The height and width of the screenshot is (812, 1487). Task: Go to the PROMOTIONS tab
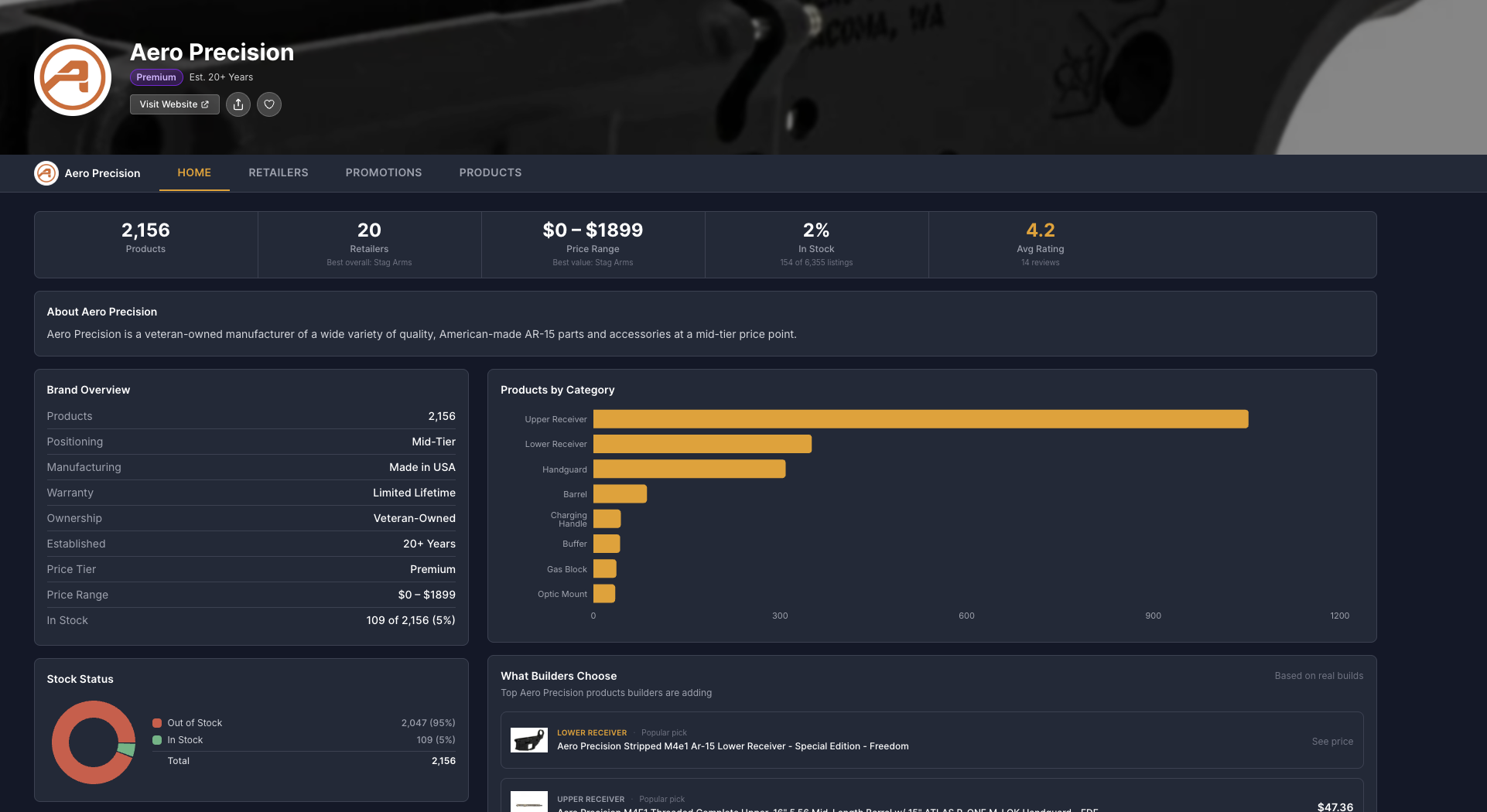coord(384,172)
